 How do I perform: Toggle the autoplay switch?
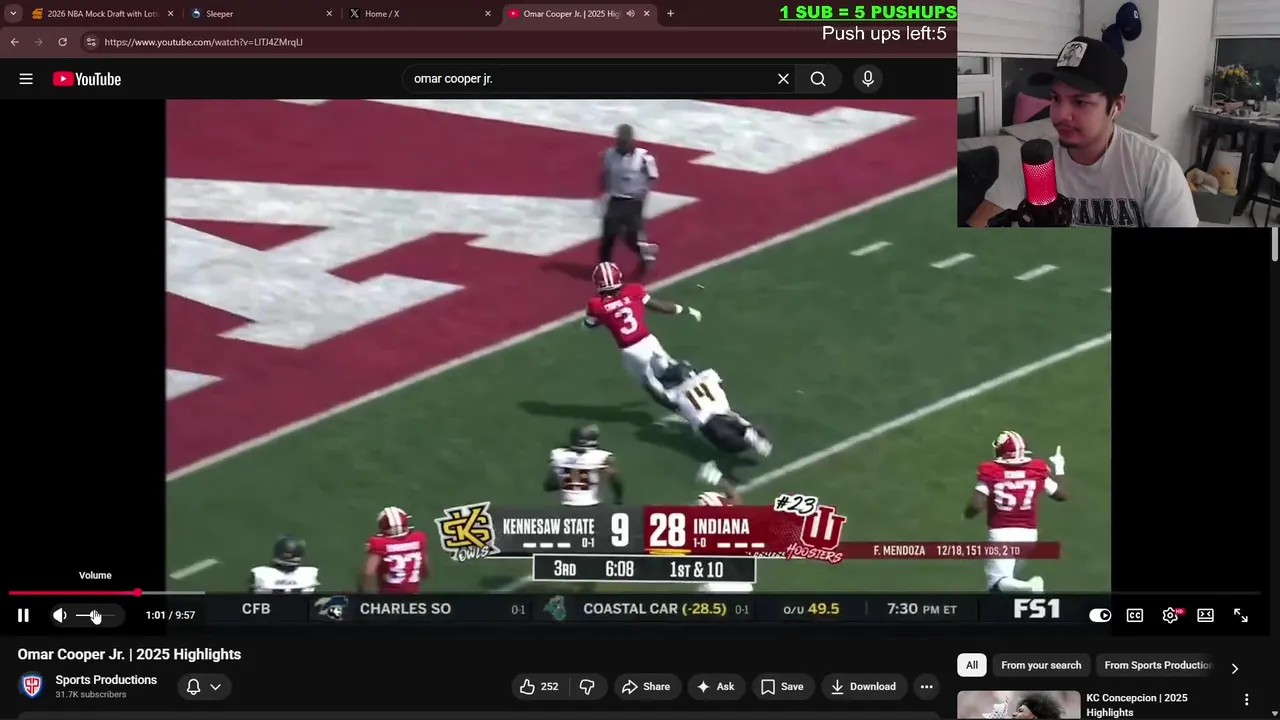point(1100,615)
